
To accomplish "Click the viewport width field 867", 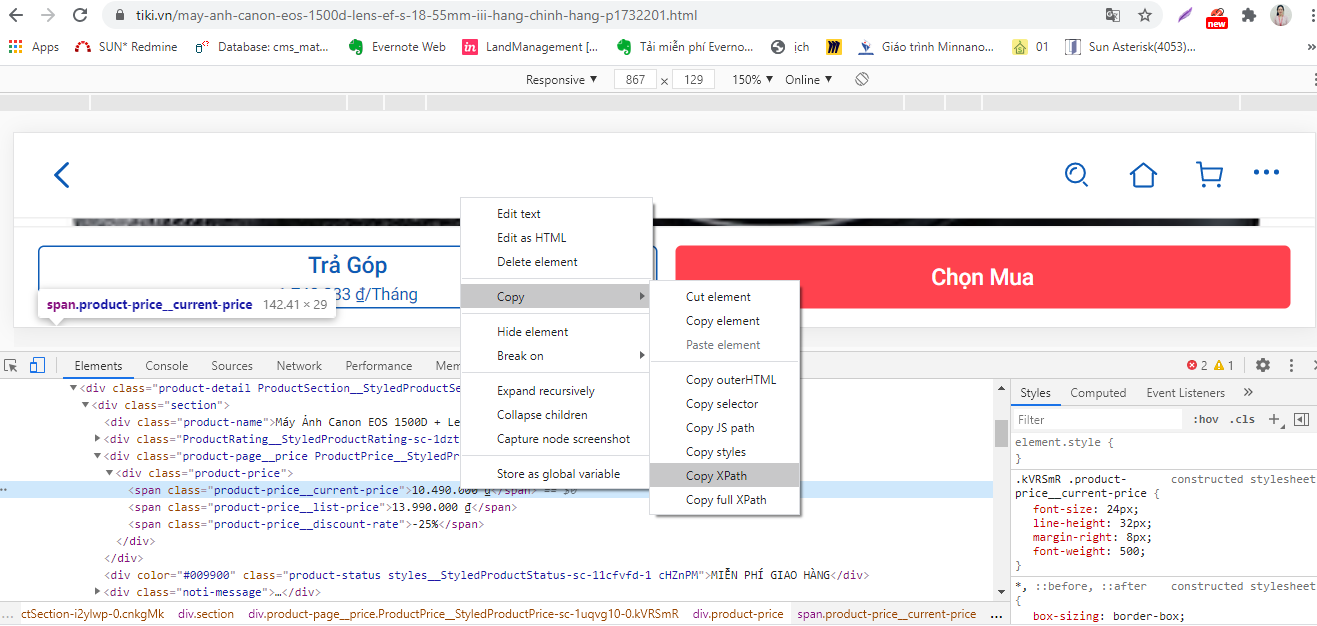I will 635,80.
